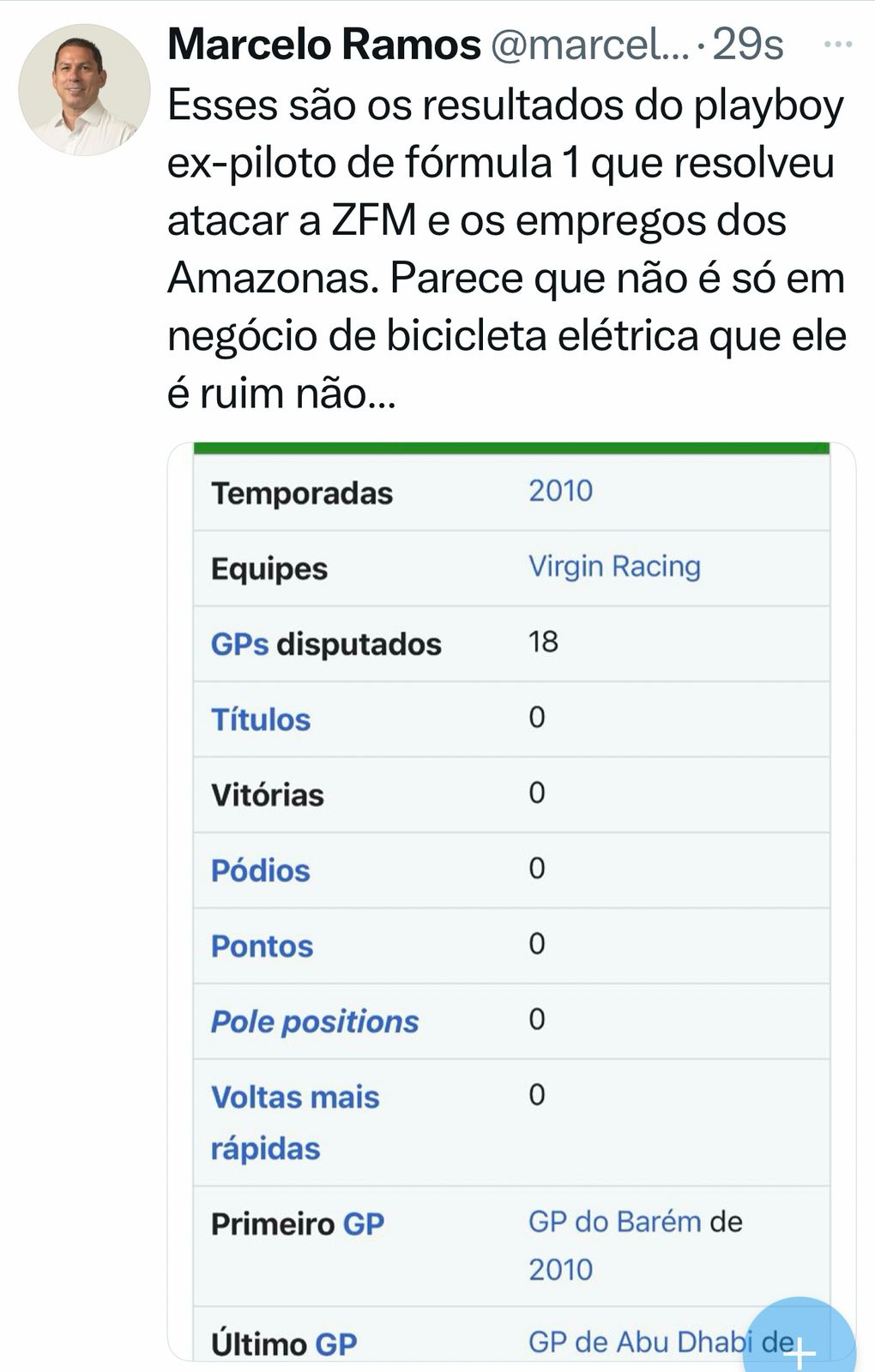The width and height of the screenshot is (875, 1372).
Task: Open the GP link in the Último GP label
Action: point(336,1344)
